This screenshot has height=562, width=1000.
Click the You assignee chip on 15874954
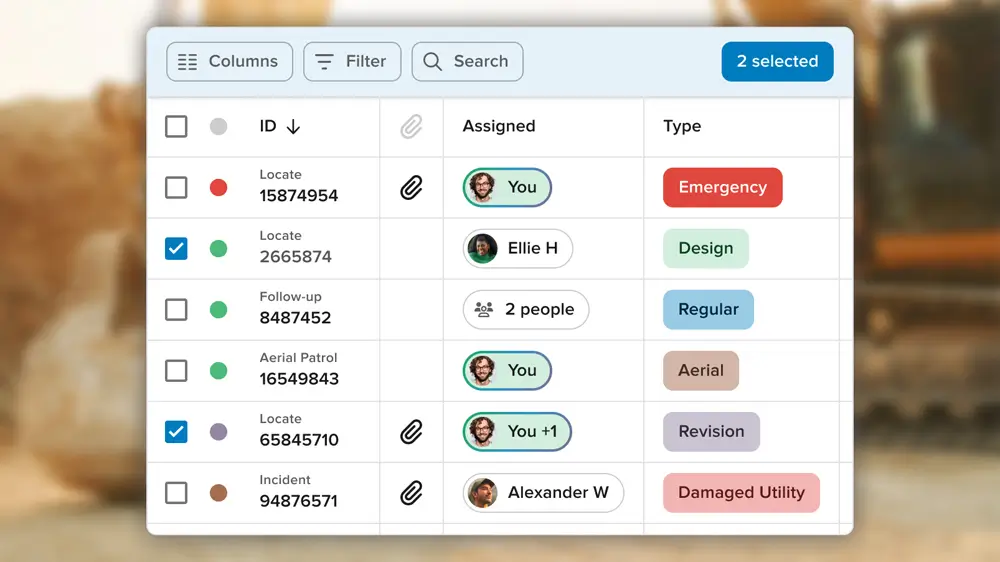pos(507,188)
